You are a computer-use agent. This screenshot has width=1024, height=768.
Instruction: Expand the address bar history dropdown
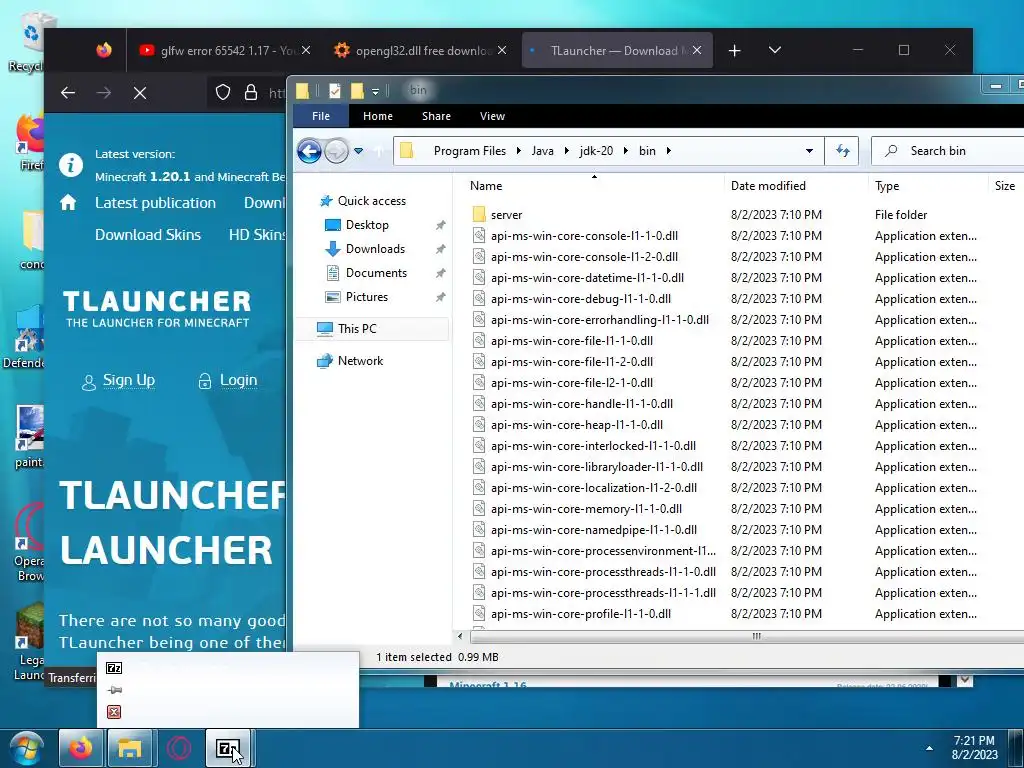[x=809, y=151]
